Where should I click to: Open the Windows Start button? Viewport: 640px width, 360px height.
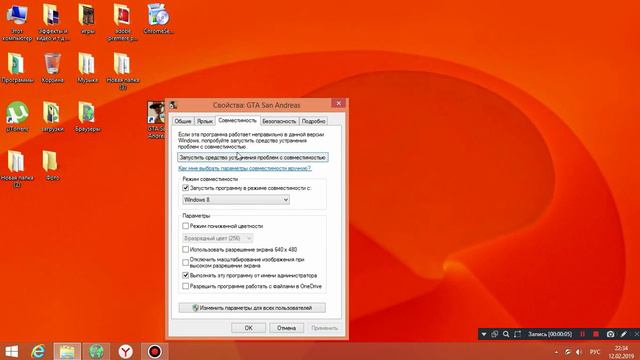point(11,351)
